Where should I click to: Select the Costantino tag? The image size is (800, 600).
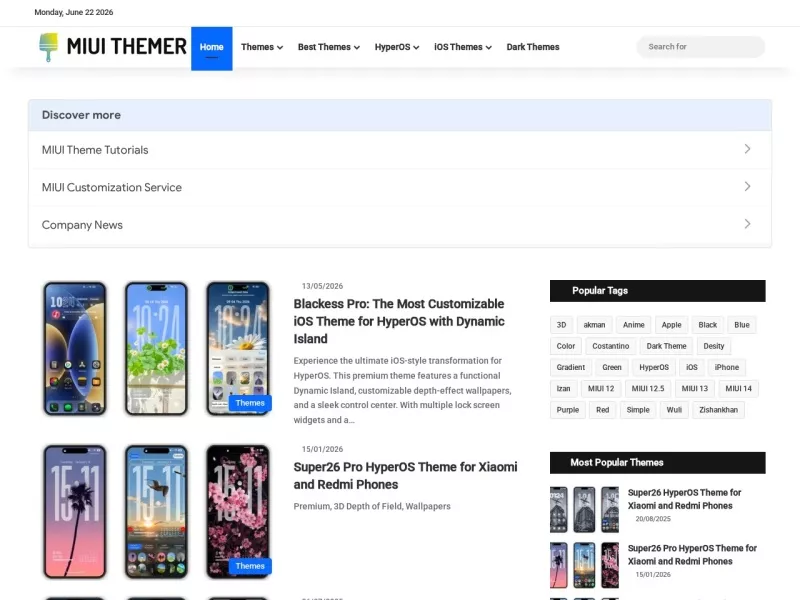[x=611, y=346]
